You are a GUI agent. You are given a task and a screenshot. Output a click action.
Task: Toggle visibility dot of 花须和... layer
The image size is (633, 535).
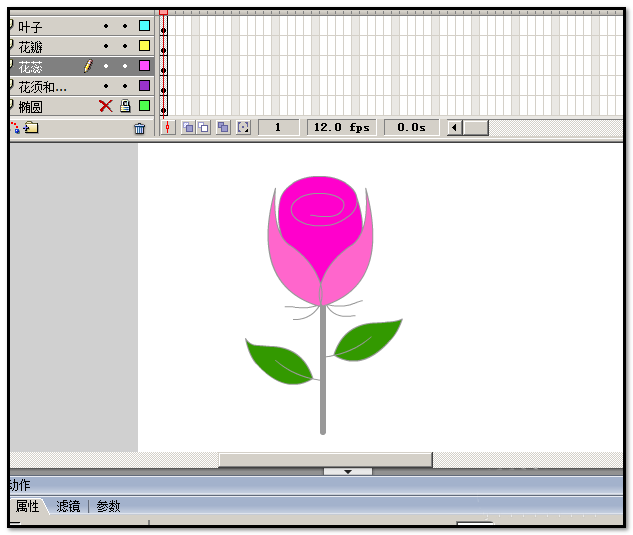tap(106, 86)
